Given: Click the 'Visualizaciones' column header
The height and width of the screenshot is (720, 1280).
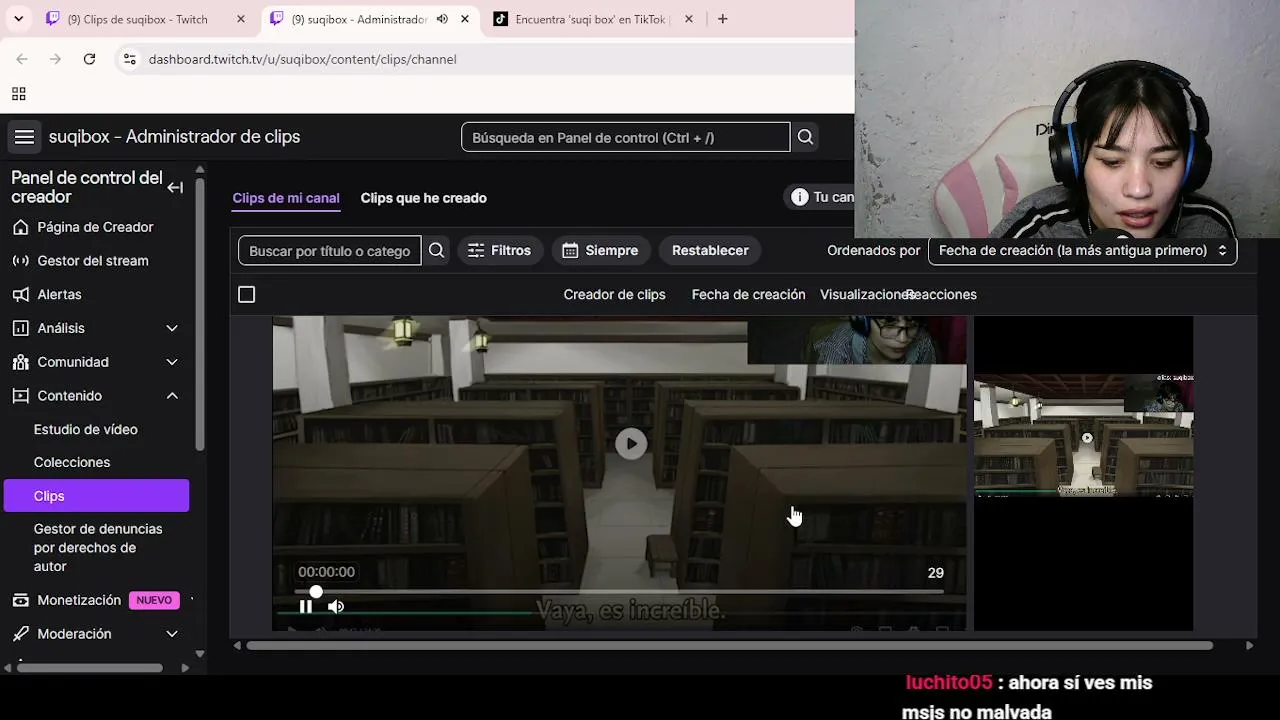Looking at the screenshot, I should tap(864, 294).
